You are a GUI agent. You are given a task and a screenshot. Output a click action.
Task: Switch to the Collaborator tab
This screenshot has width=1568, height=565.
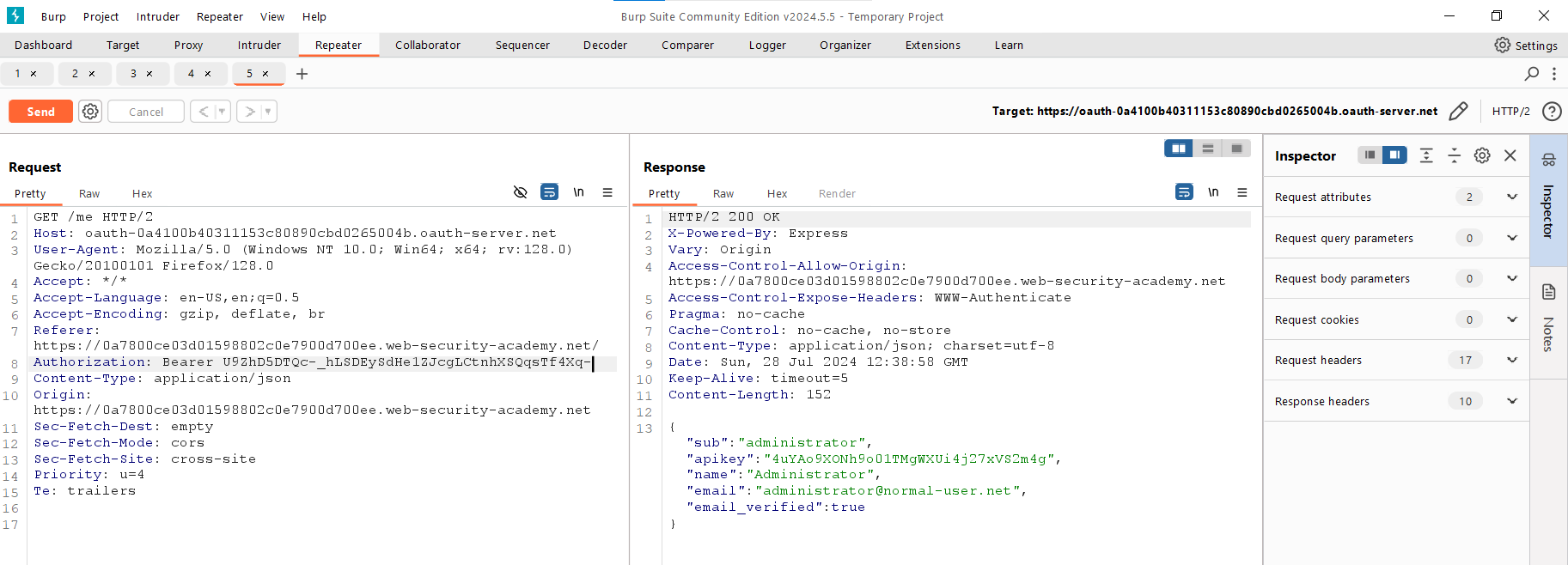pyautogui.click(x=428, y=45)
